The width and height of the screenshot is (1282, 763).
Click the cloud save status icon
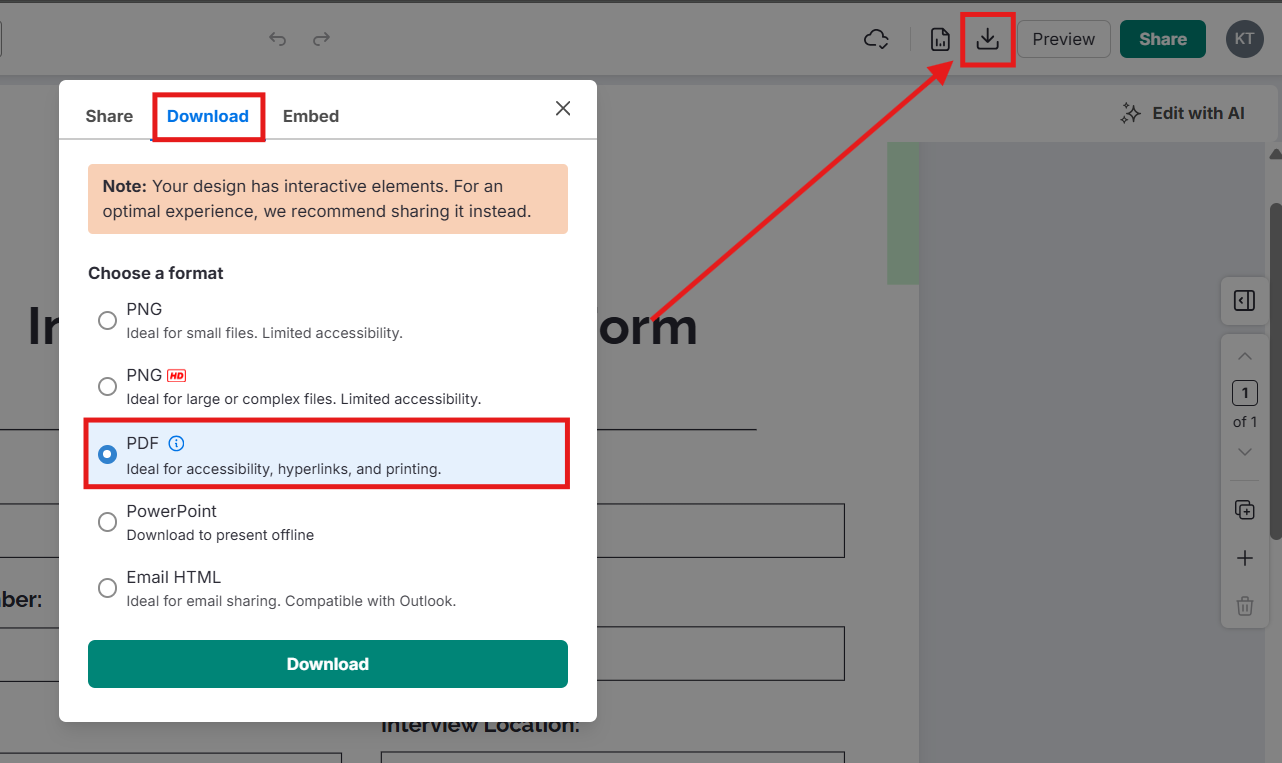[876, 39]
